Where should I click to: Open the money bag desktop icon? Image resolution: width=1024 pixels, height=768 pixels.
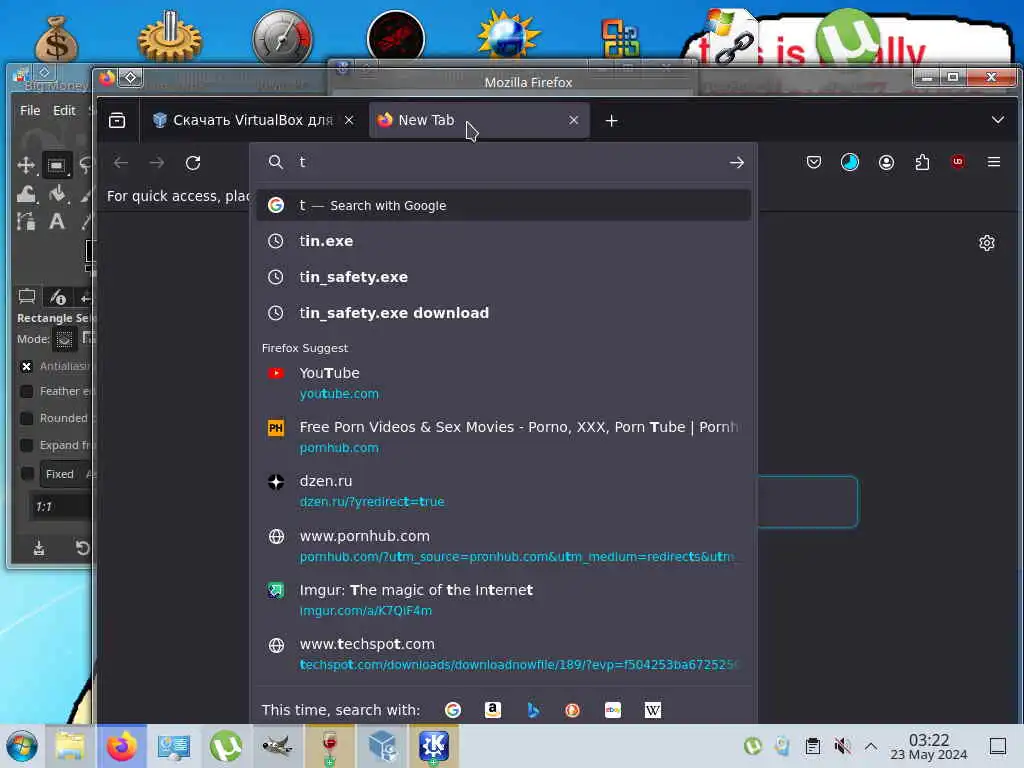point(56,39)
